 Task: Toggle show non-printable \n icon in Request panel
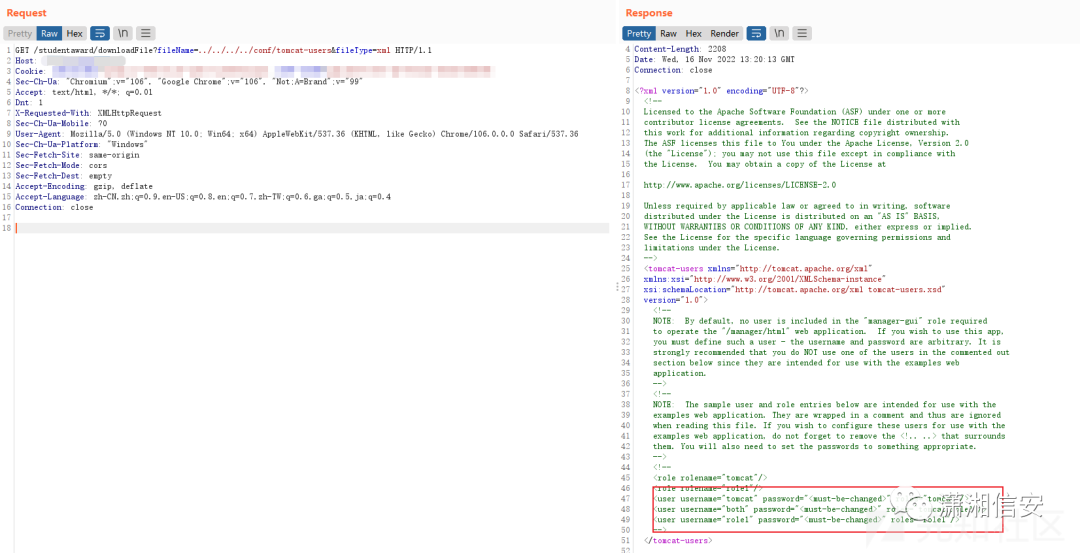coord(123,33)
